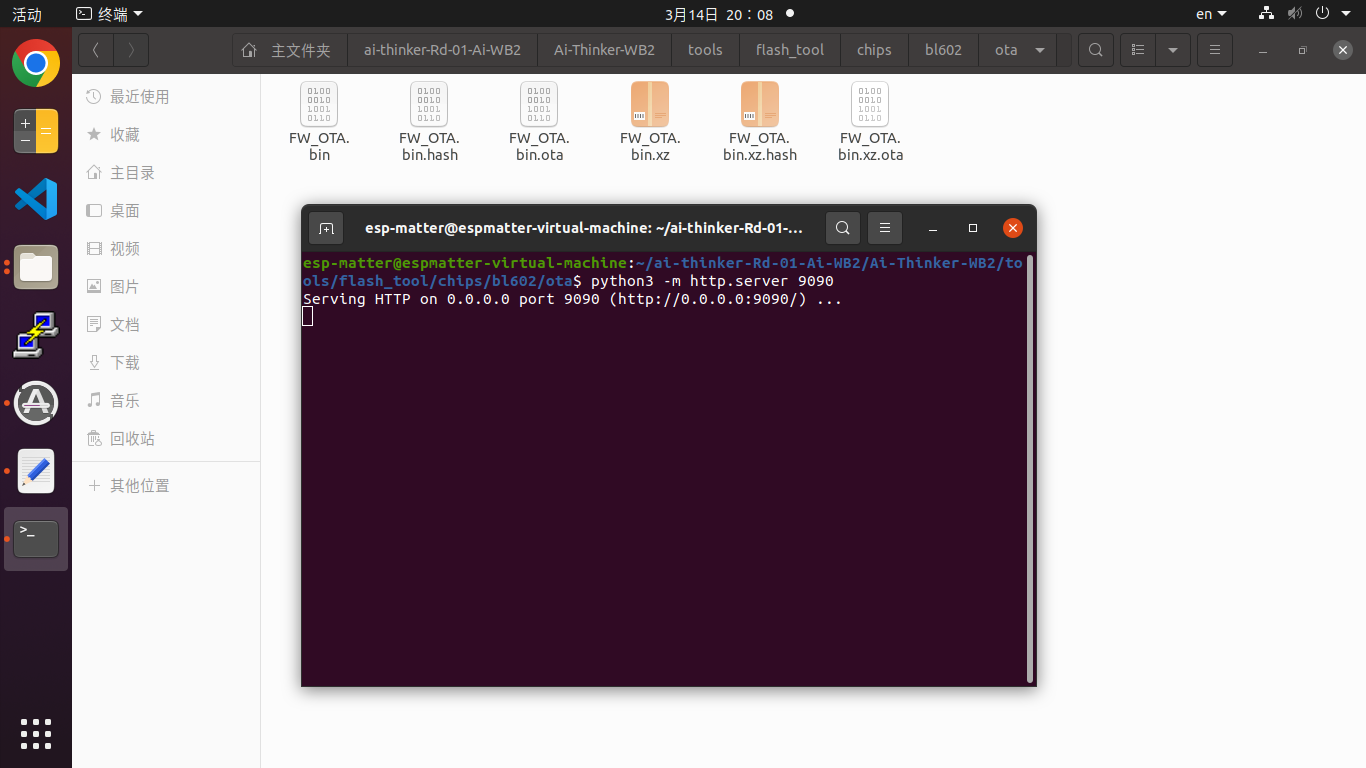Navigate to chips path segment
The image size is (1366, 768).
click(874, 50)
